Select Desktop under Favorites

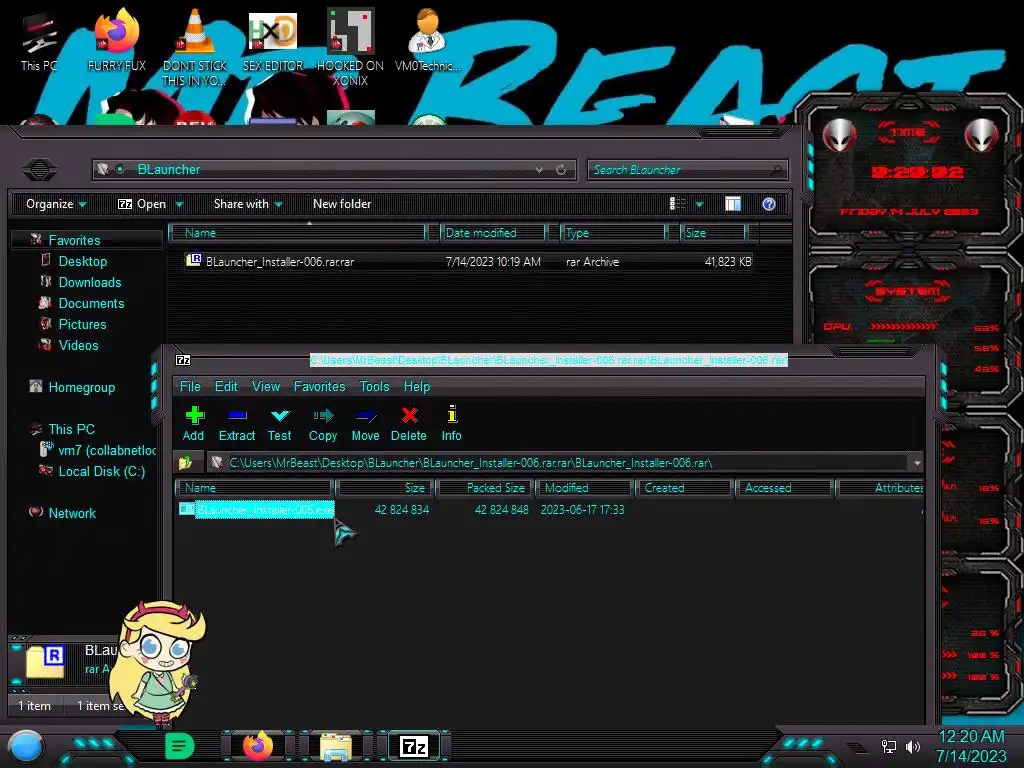pos(83,261)
